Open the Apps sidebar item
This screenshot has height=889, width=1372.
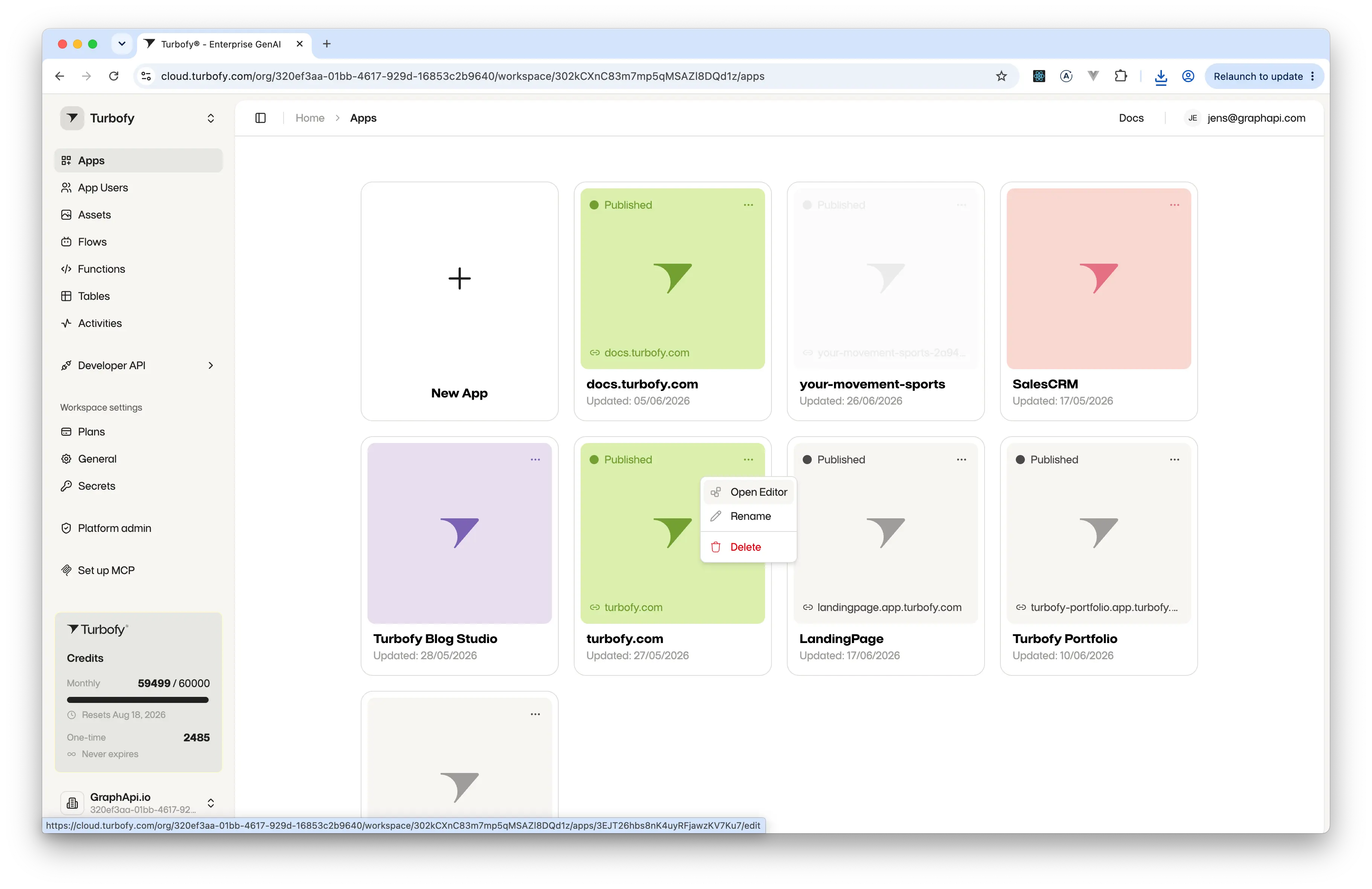click(x=138, y=160)
